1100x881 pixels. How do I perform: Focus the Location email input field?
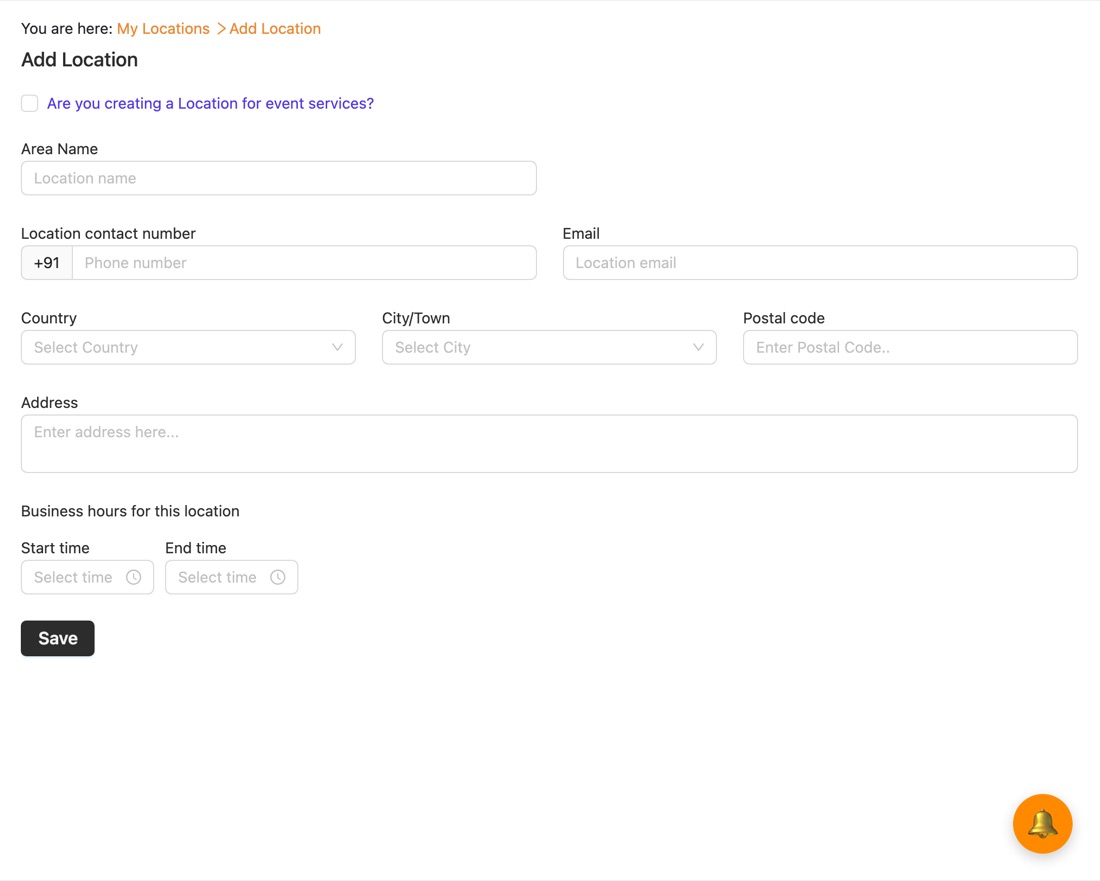[x=820, y=263]
